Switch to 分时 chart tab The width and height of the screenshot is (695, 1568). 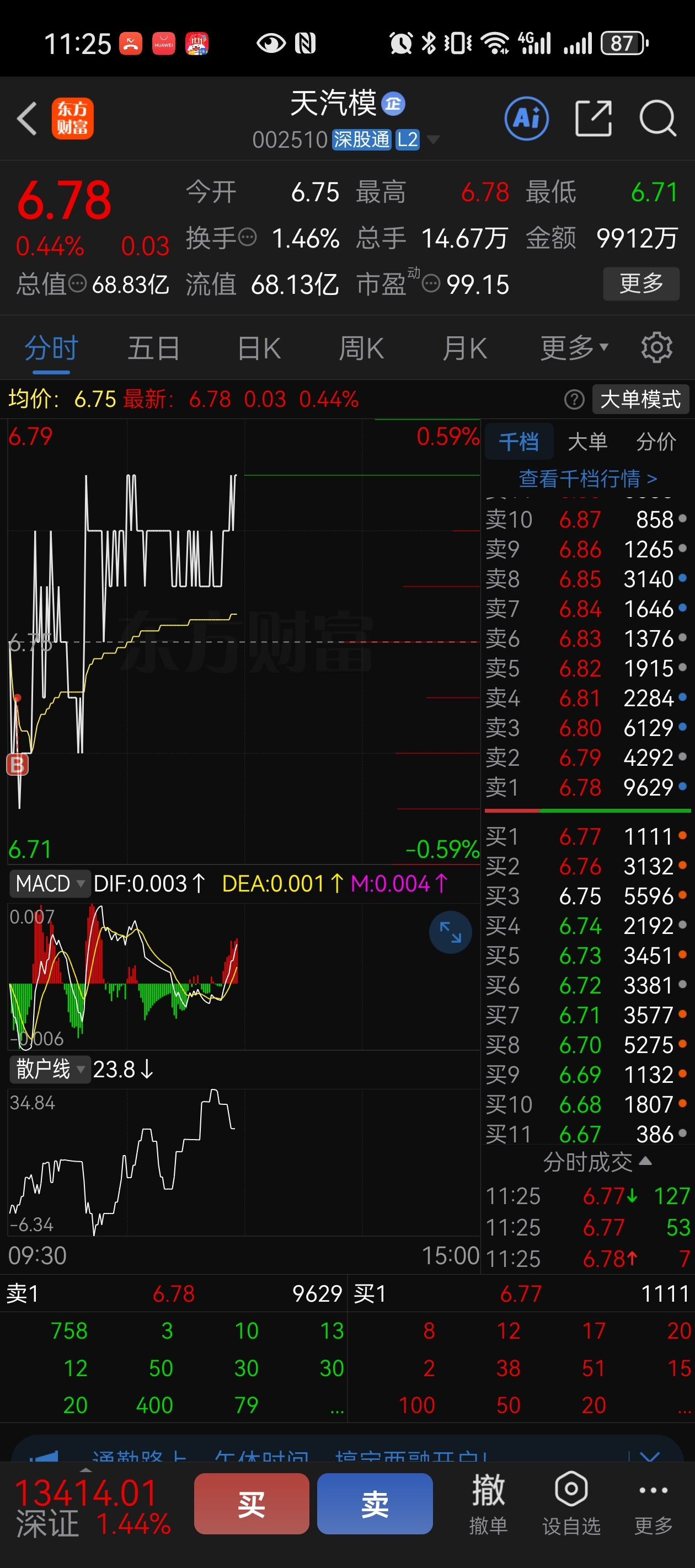[51, 348]
